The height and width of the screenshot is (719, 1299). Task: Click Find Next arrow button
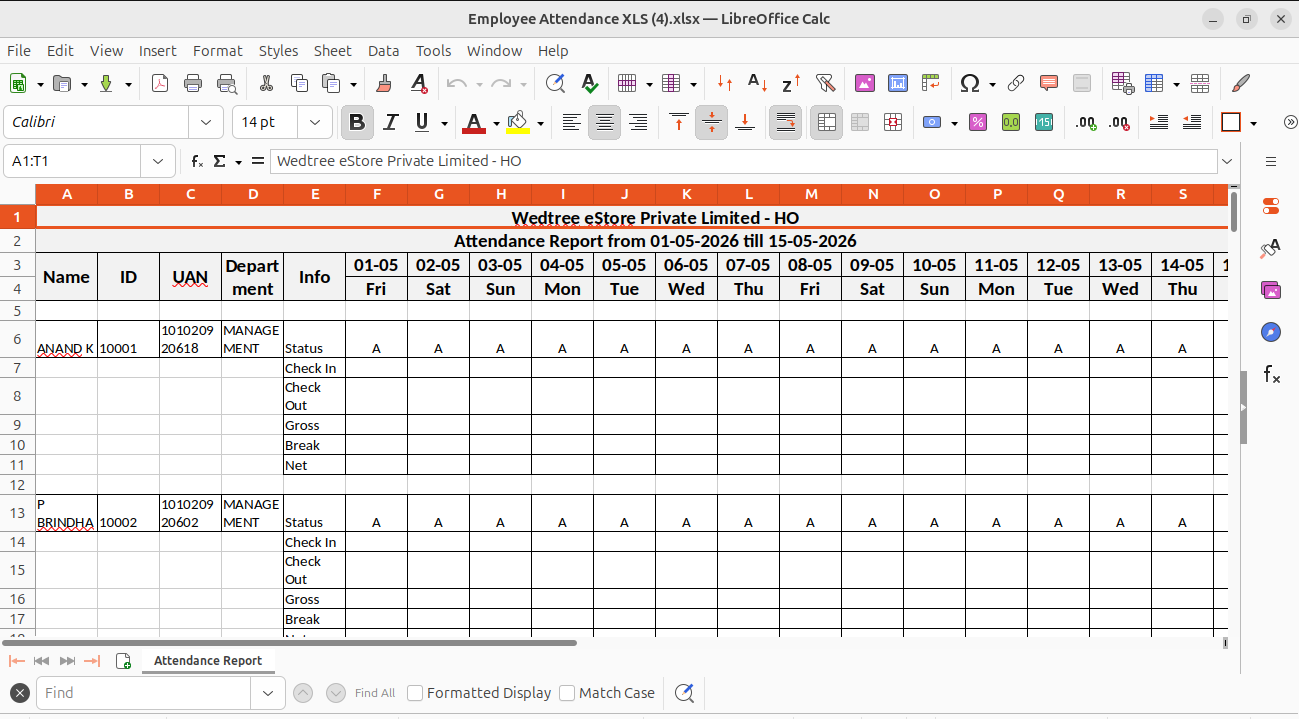pos(336,693)
